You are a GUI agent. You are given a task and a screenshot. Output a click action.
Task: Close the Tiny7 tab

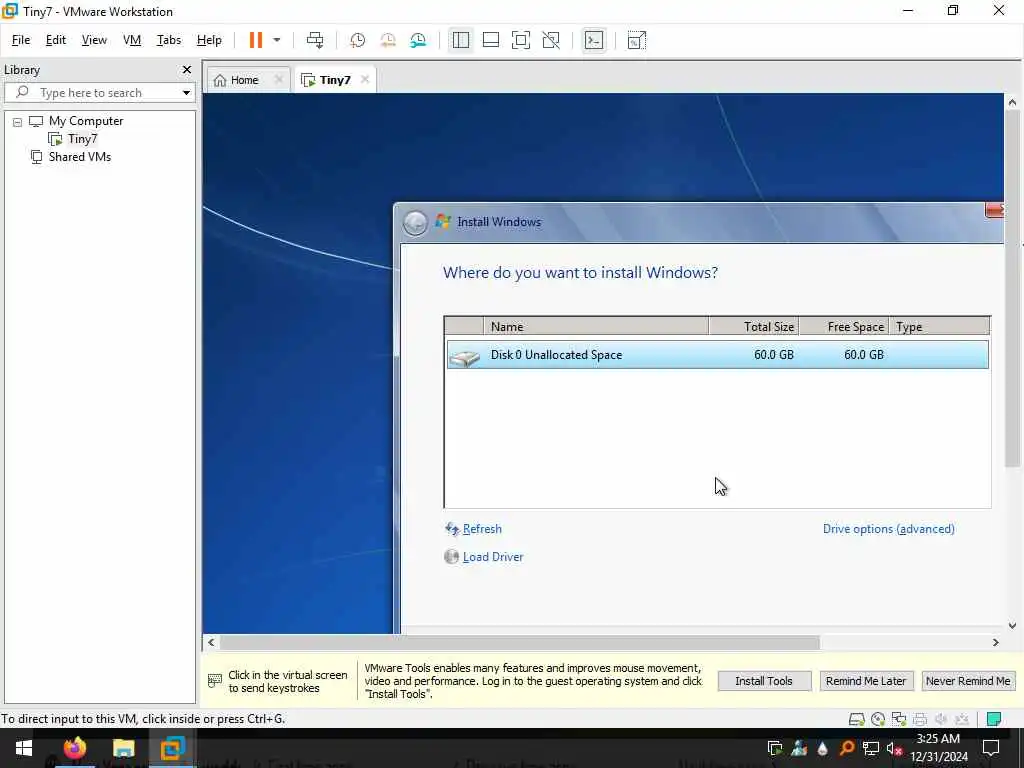click(365, 79)
